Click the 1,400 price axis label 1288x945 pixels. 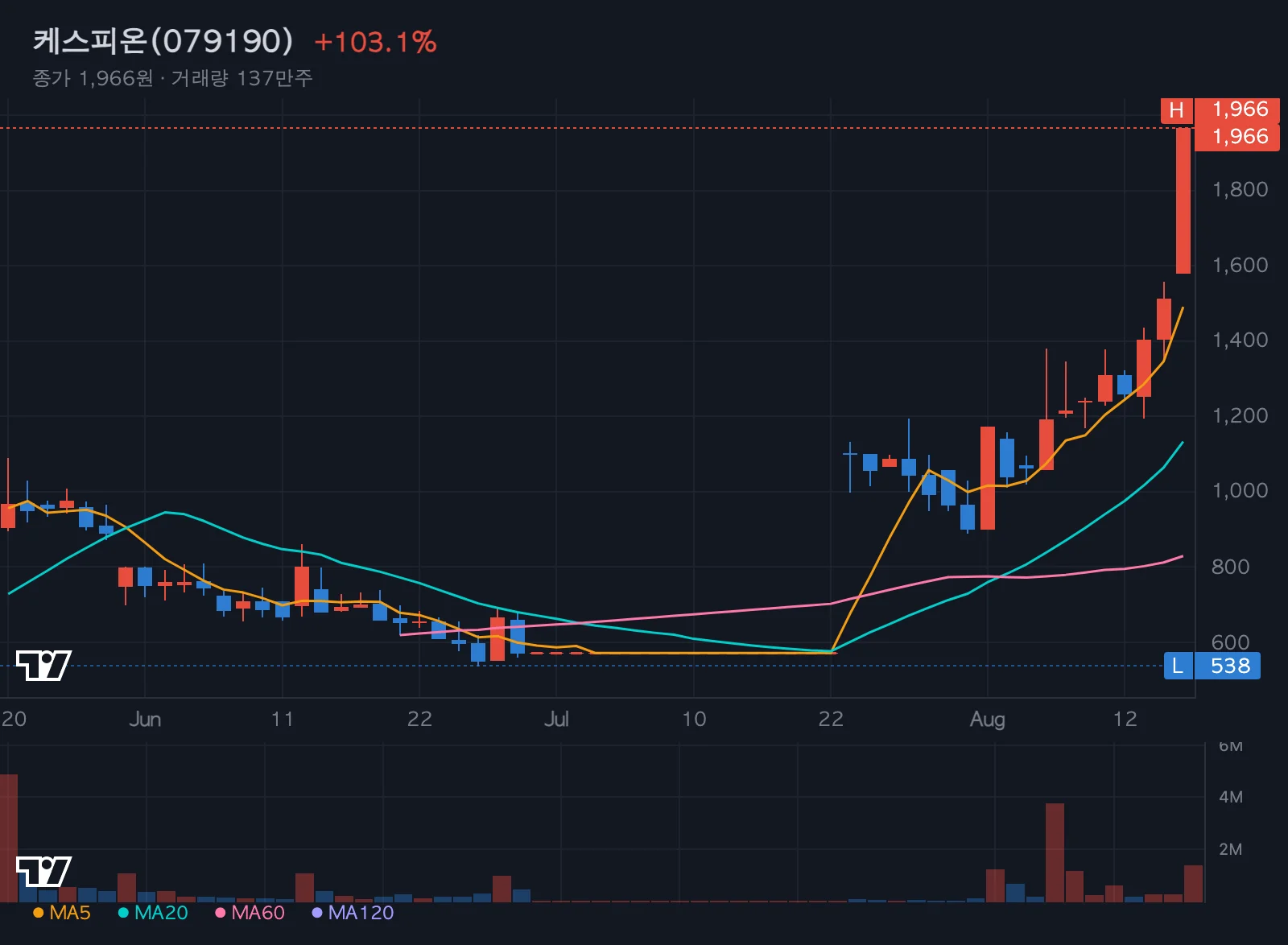click(x=1240, y=340)
